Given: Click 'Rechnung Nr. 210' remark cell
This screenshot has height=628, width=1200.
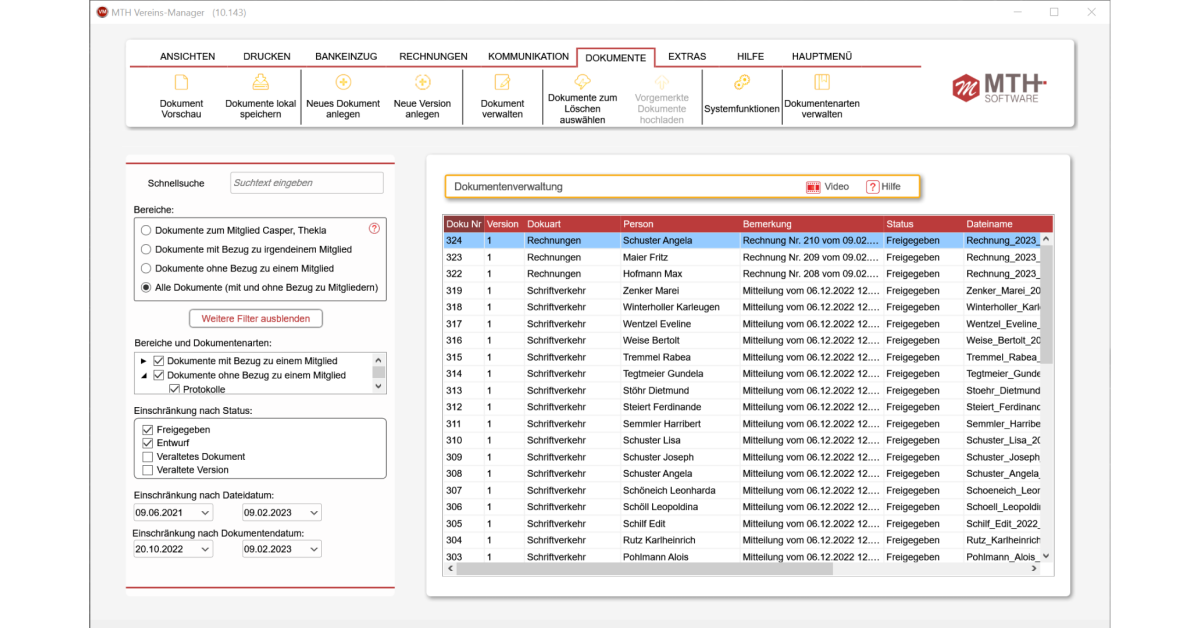Looking at the screenshot, I should point(811,241).
